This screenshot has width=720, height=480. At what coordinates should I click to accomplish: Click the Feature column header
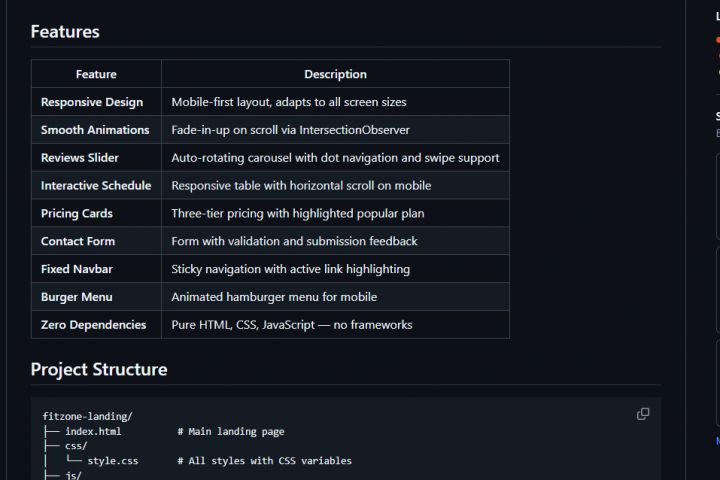[96, 74]
